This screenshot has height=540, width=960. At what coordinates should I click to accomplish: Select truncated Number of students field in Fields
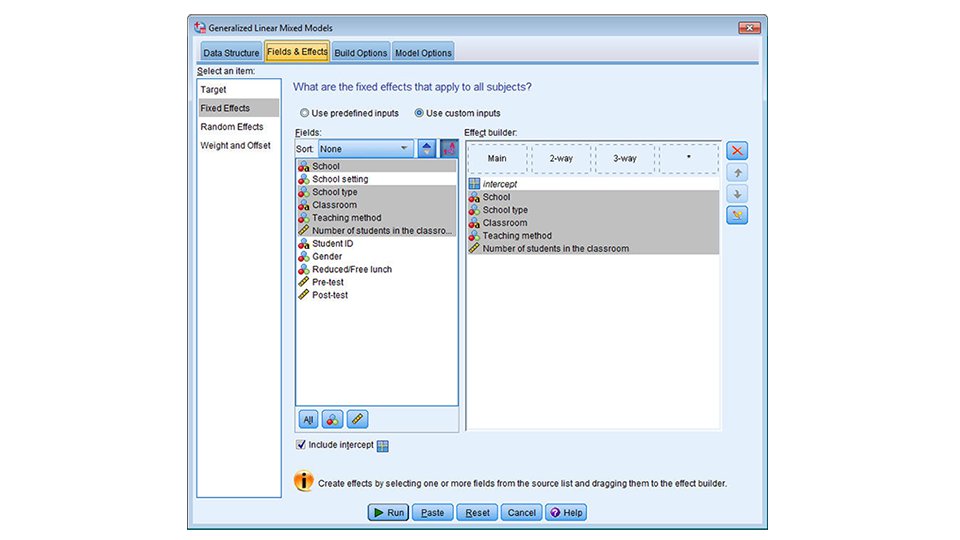(377, 231)
